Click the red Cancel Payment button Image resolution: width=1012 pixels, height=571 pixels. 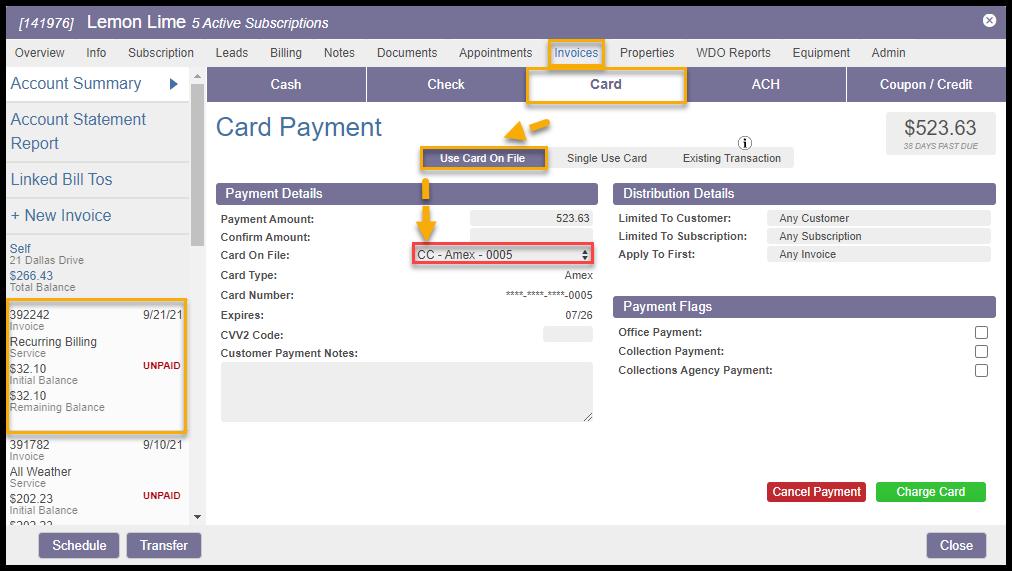tap(816, 492)
